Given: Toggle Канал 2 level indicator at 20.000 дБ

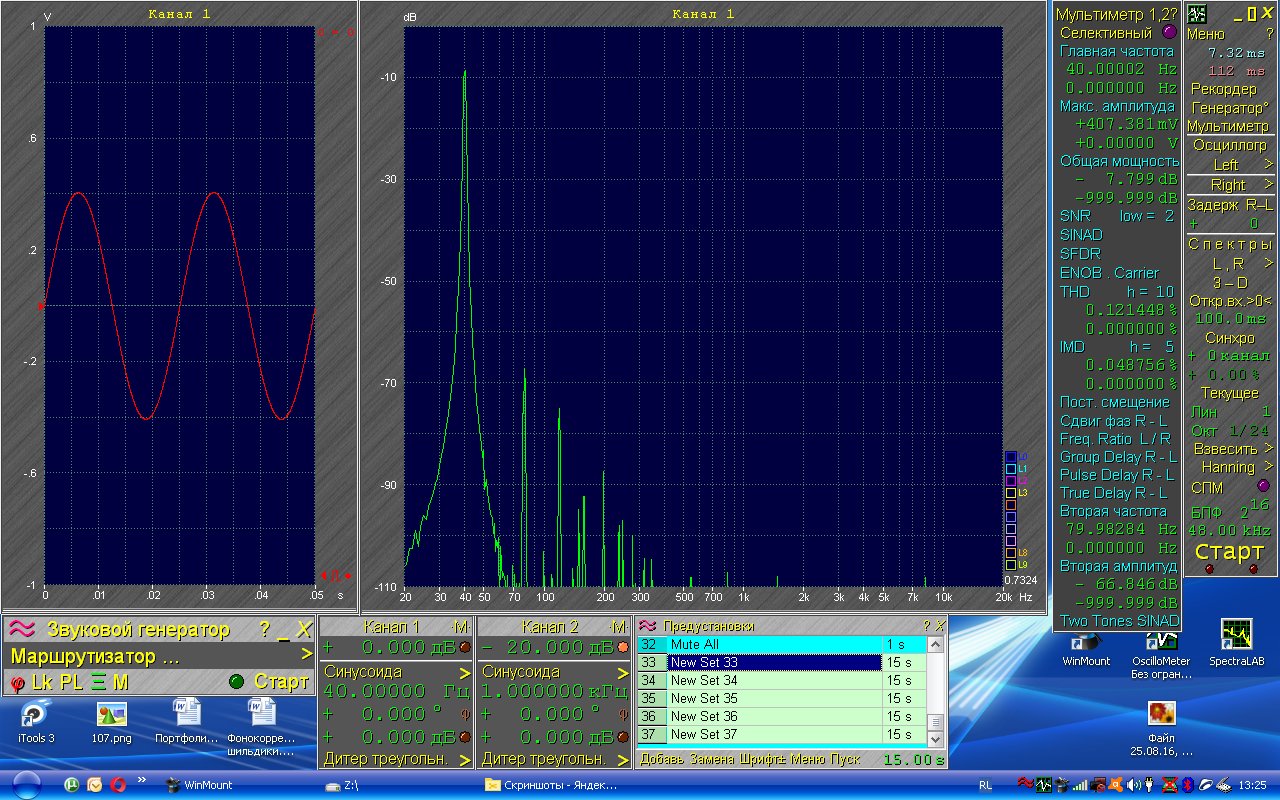Looking at the screenshot, I should (622, 648).
